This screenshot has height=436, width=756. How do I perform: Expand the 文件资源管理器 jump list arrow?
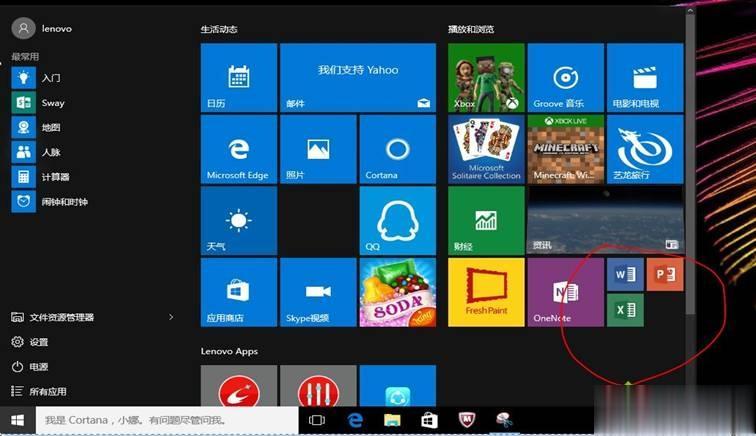[171, 317]
